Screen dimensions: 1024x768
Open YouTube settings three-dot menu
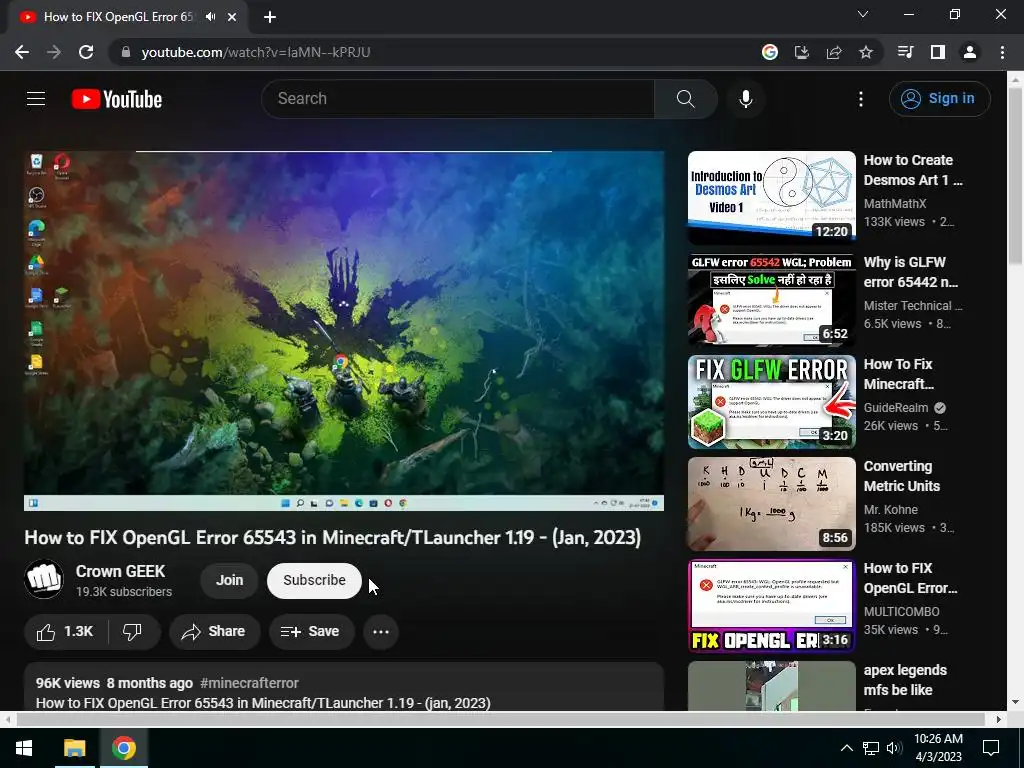(861, 99)
